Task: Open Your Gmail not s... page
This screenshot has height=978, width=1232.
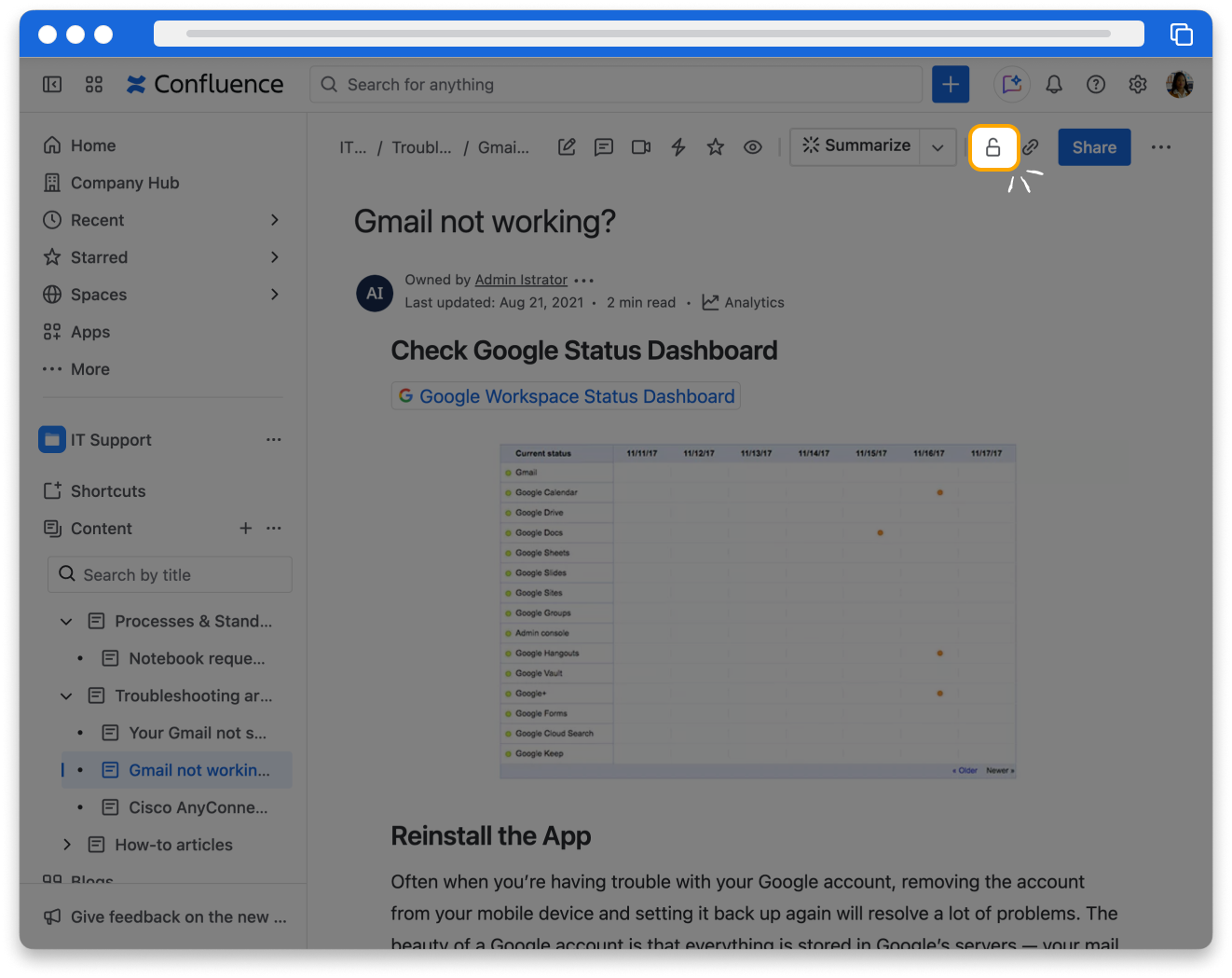Action: point(197,734)
